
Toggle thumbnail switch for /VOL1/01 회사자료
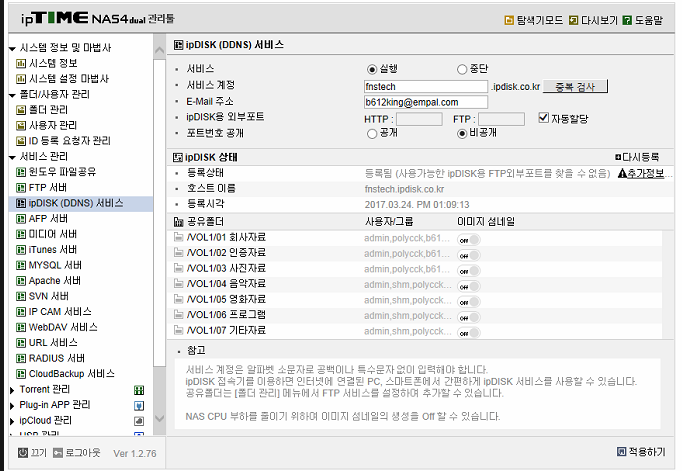469,240
